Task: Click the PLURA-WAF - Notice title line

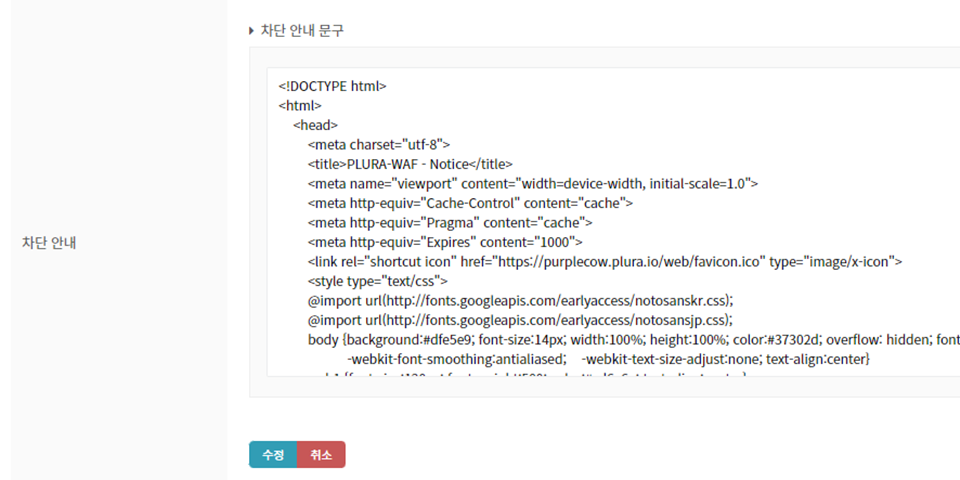Action: 410,164
